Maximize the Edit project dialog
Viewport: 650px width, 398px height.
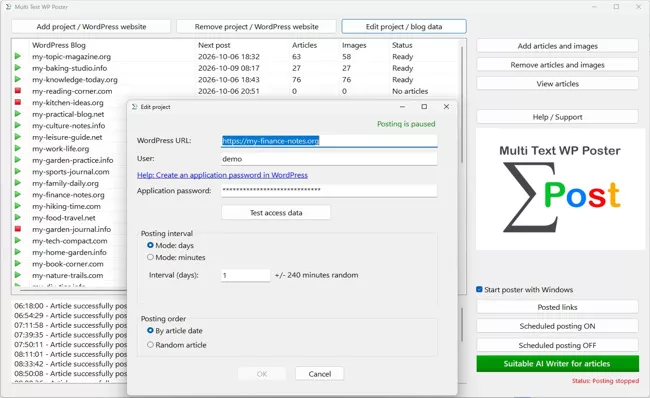[424, 107]
